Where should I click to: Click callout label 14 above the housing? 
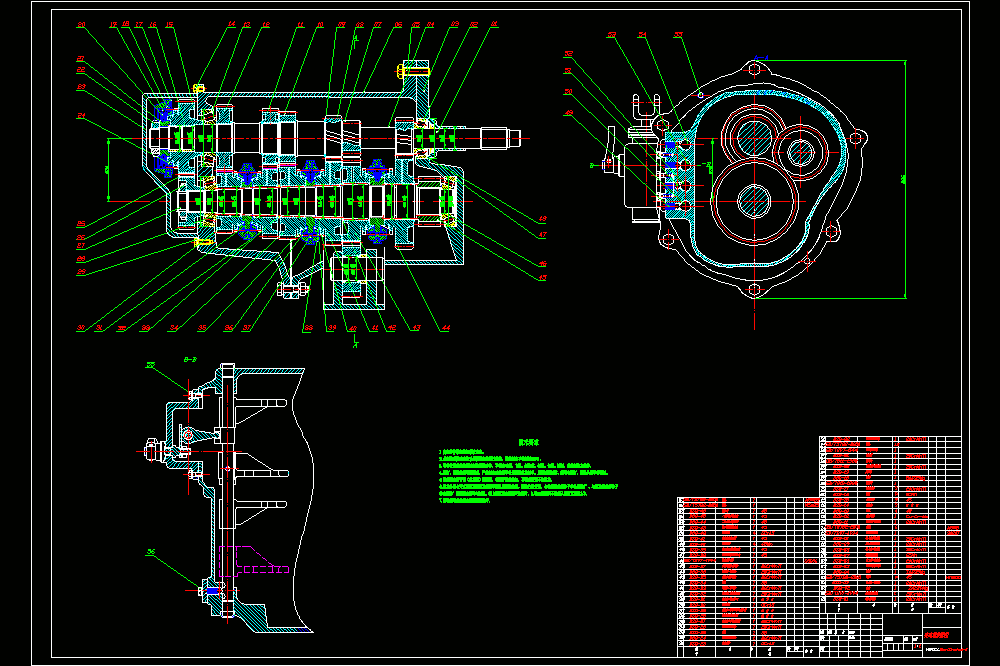point(232,24)
